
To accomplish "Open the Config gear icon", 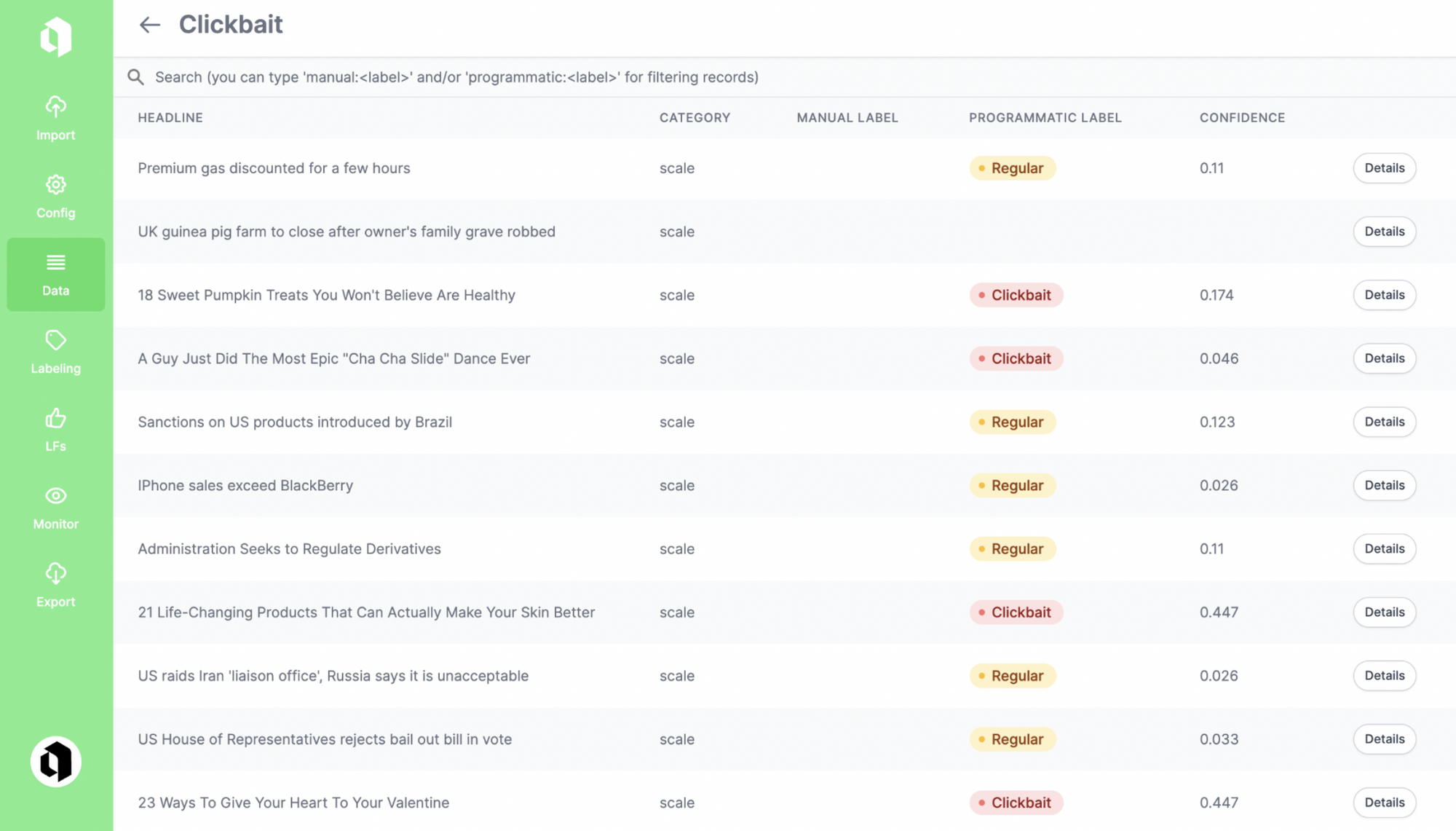I will [x=56, y=185].
